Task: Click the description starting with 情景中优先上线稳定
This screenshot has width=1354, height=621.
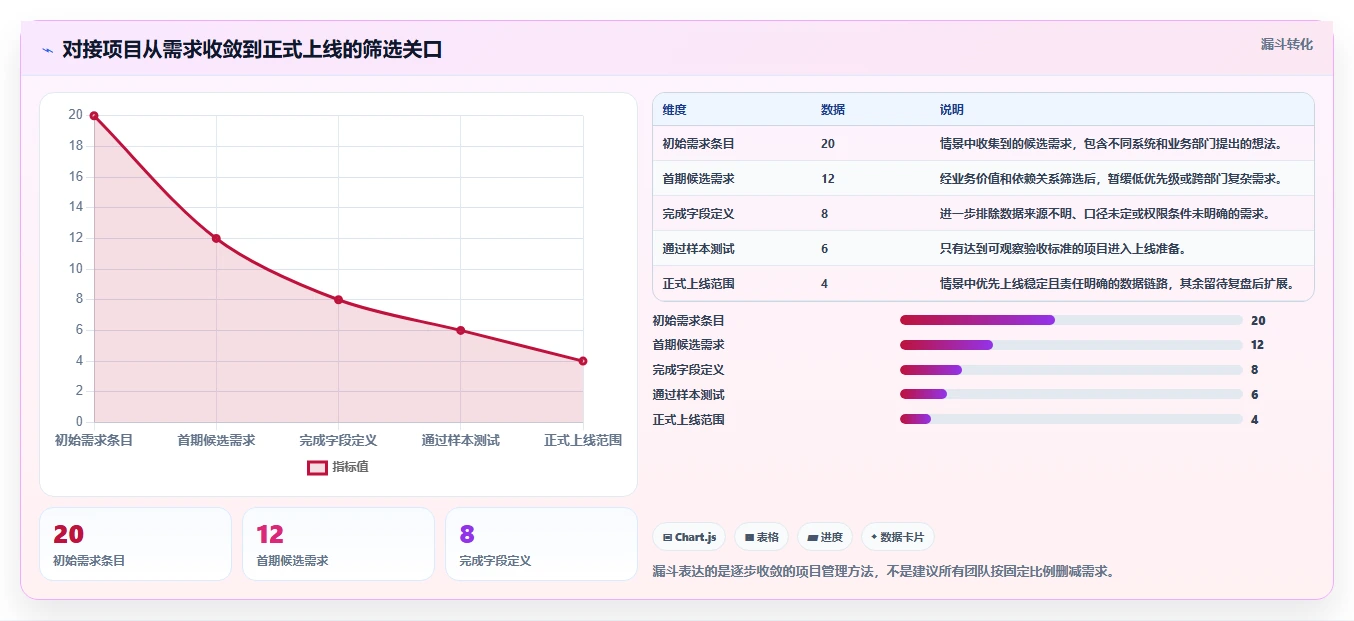Action: coord(1117,284)
